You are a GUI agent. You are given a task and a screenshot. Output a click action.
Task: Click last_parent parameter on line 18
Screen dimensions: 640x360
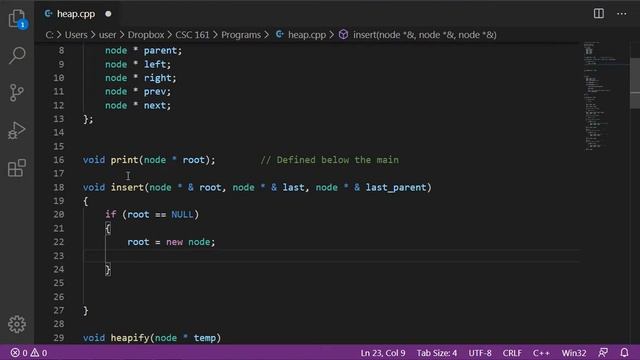[x=396, y=187]
